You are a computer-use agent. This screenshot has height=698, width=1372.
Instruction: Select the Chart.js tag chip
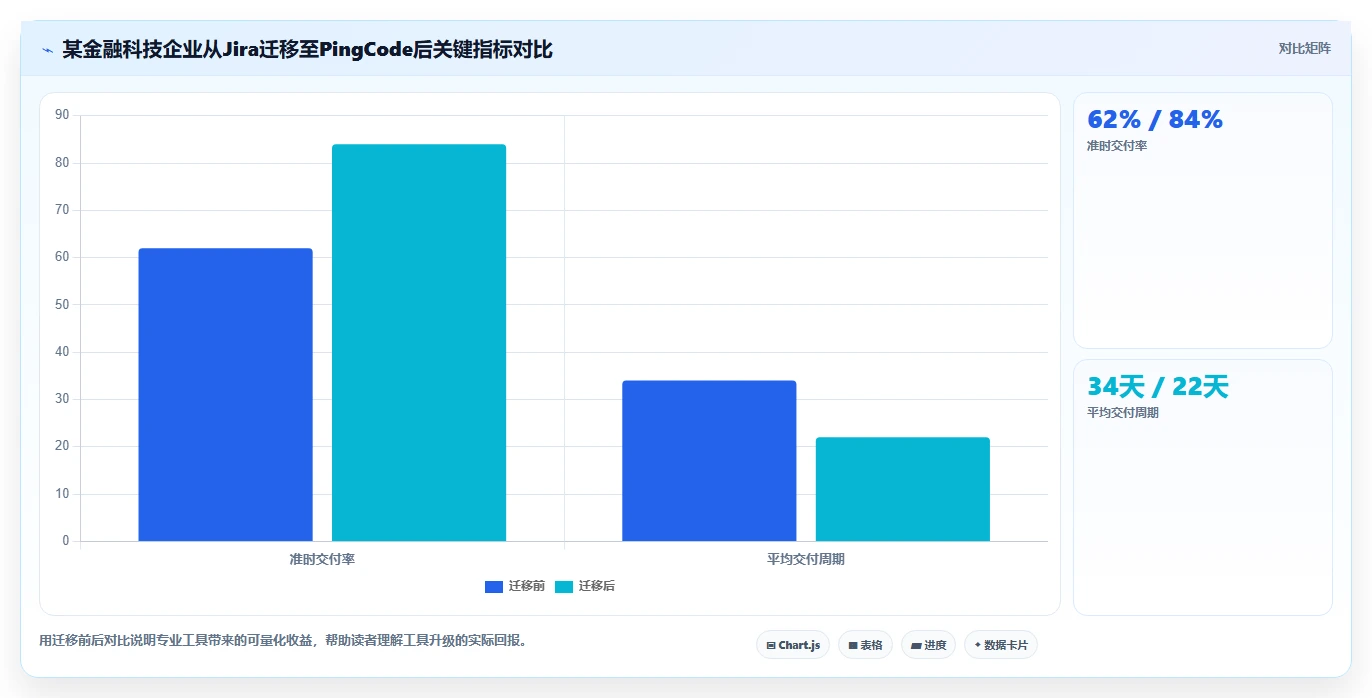[793, 645]
